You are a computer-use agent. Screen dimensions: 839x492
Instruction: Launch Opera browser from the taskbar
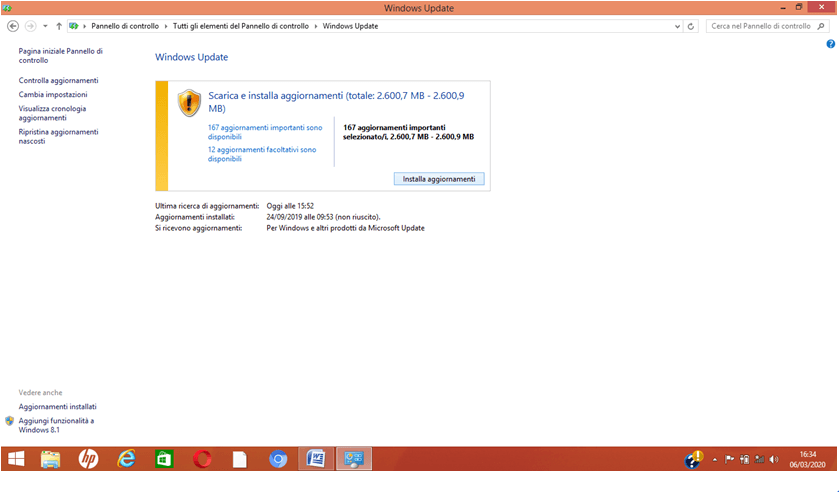(202, 459)
